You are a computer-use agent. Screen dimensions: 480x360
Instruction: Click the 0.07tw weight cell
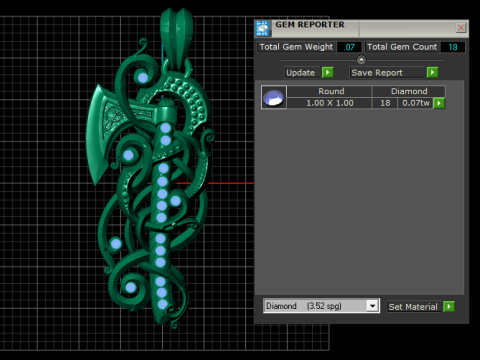[415, 103]
